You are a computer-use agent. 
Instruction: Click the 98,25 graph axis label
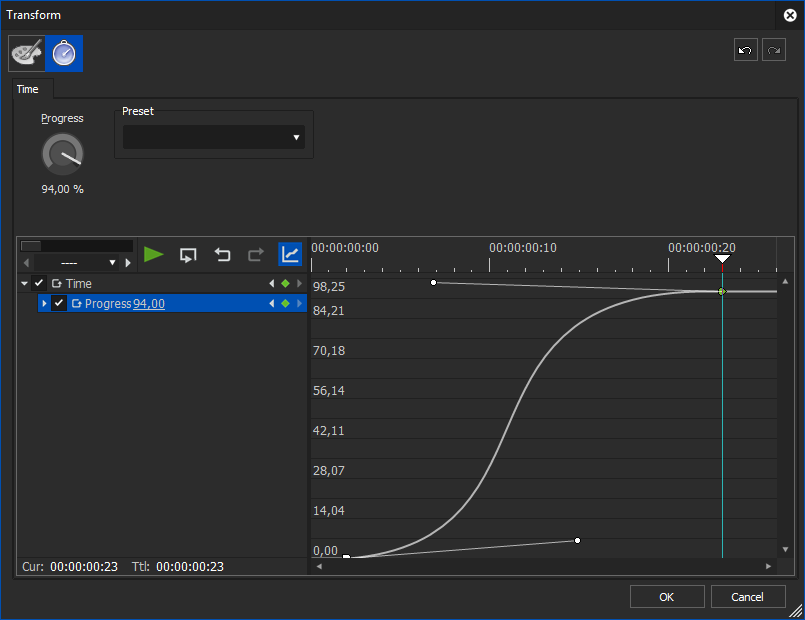329,287
